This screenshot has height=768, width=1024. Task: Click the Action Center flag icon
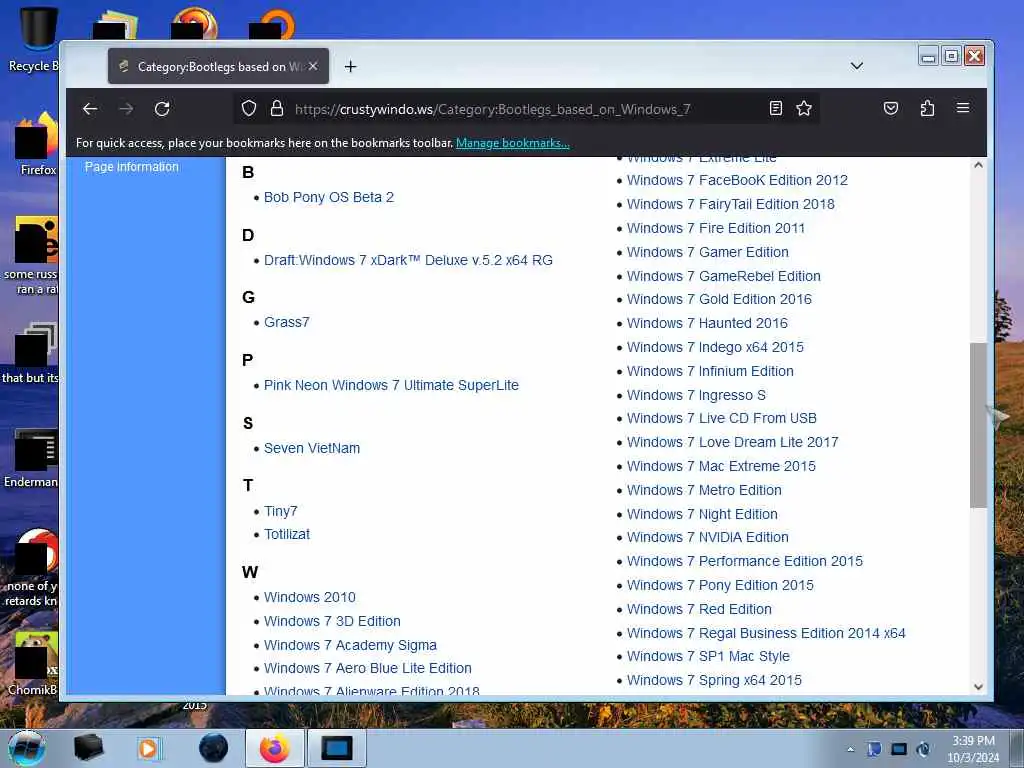(x=874, y=749)
